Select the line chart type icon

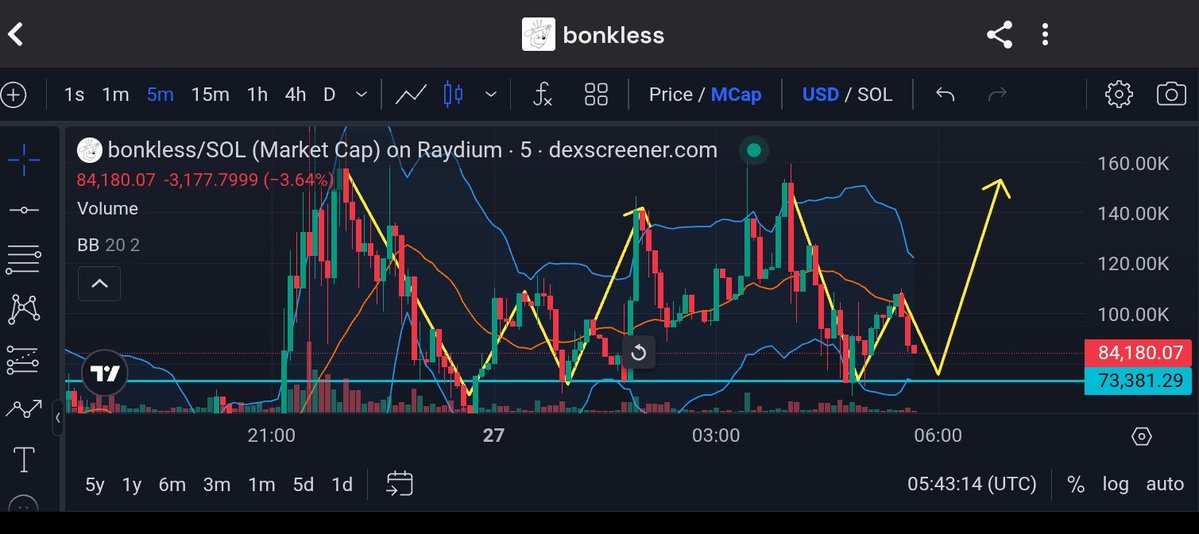click(411, 95)
